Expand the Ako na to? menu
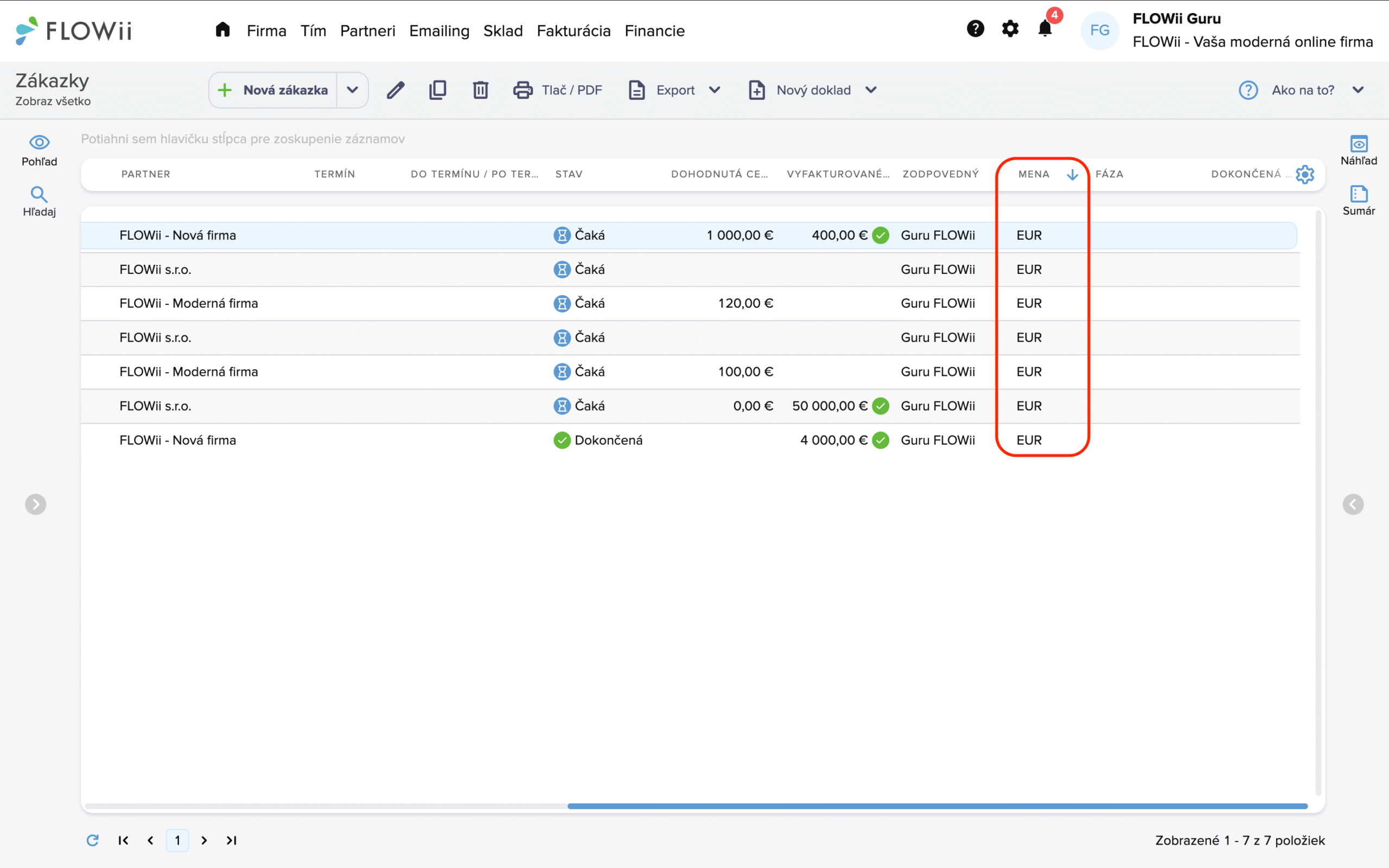 click(x=1358, y=90)
